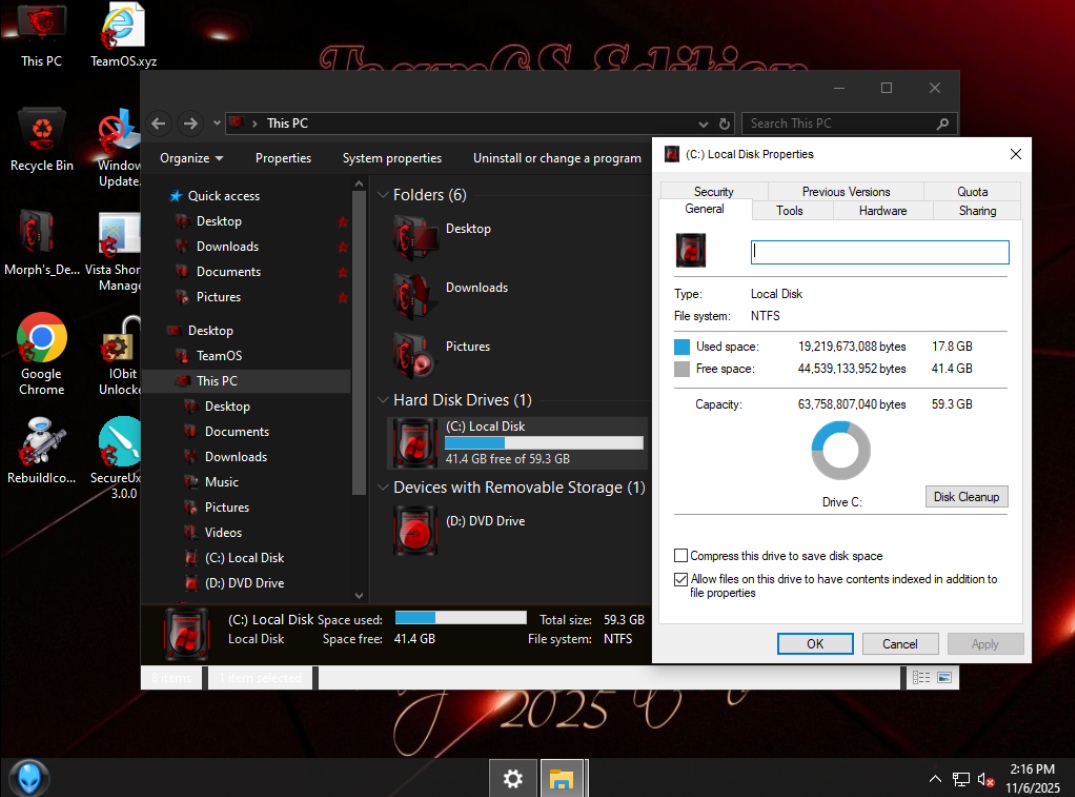This screenshot has height=797, width=1075.
Task: Open the Organize dropdown menu
Action: click(x=191, y=158)
